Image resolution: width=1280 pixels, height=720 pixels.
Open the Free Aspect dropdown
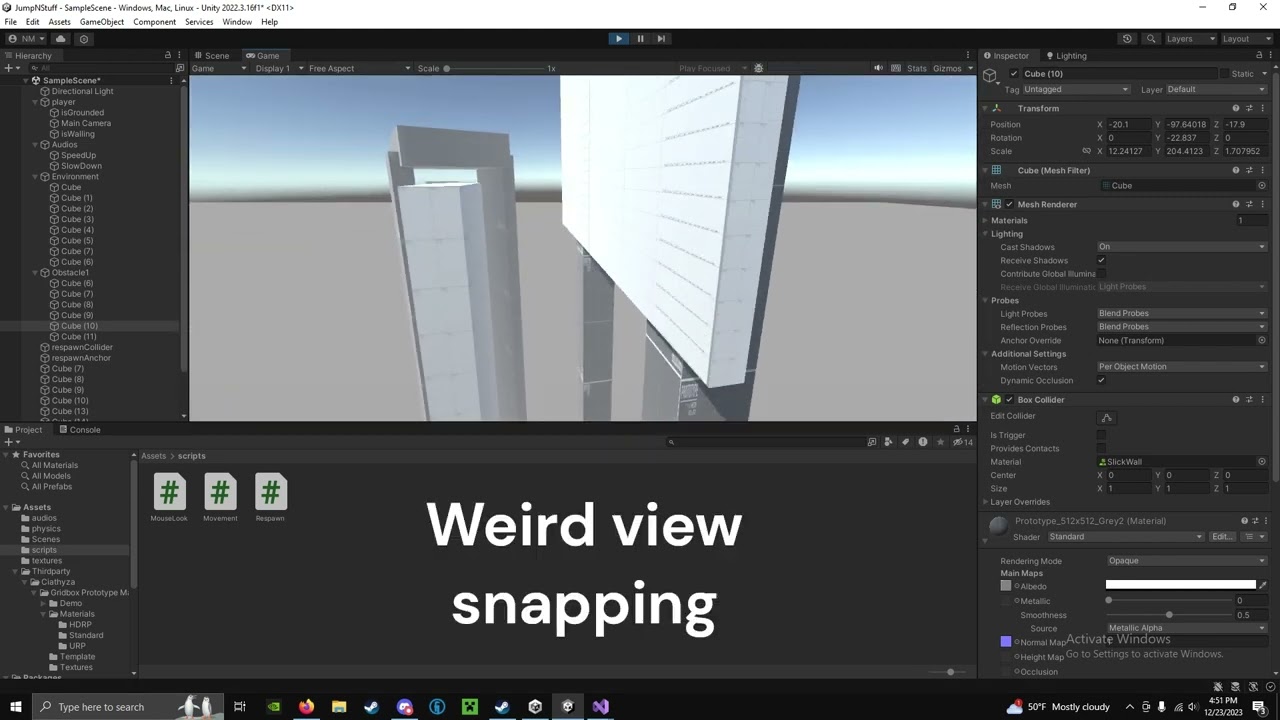(359, 68)
